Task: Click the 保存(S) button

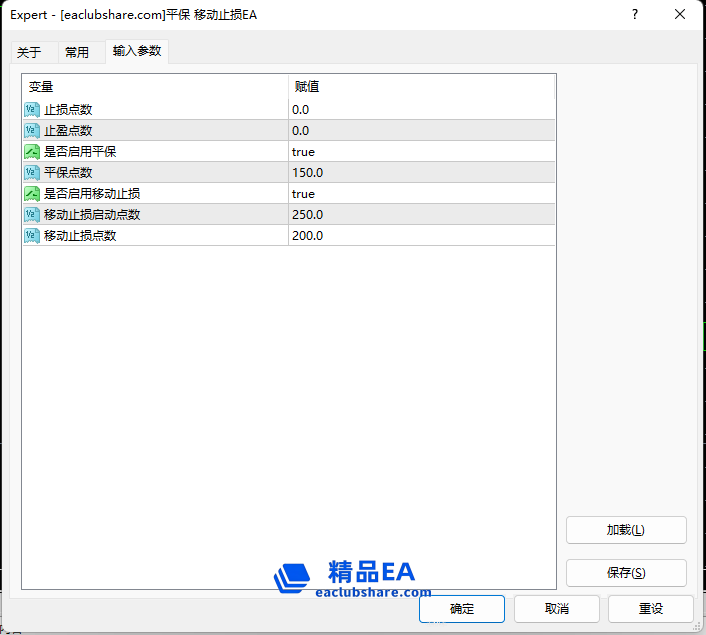Action: pos(626,573)
